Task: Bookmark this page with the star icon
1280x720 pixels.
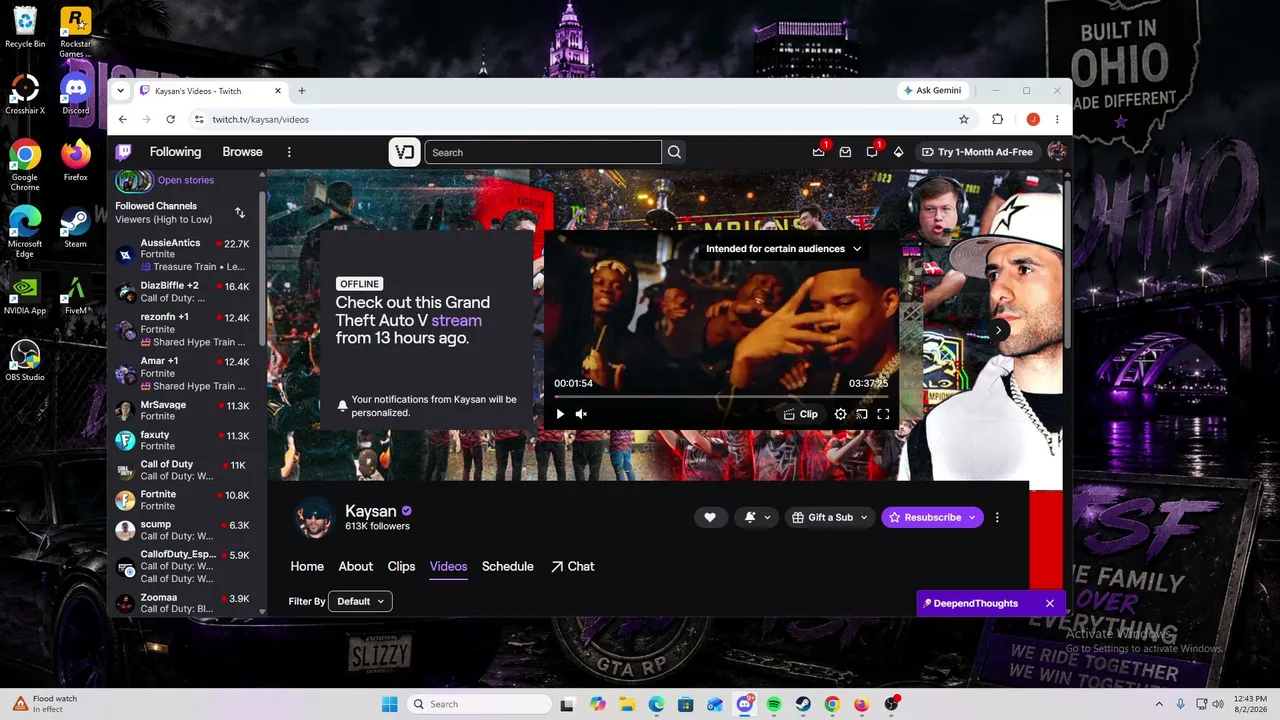Action: 964,119
